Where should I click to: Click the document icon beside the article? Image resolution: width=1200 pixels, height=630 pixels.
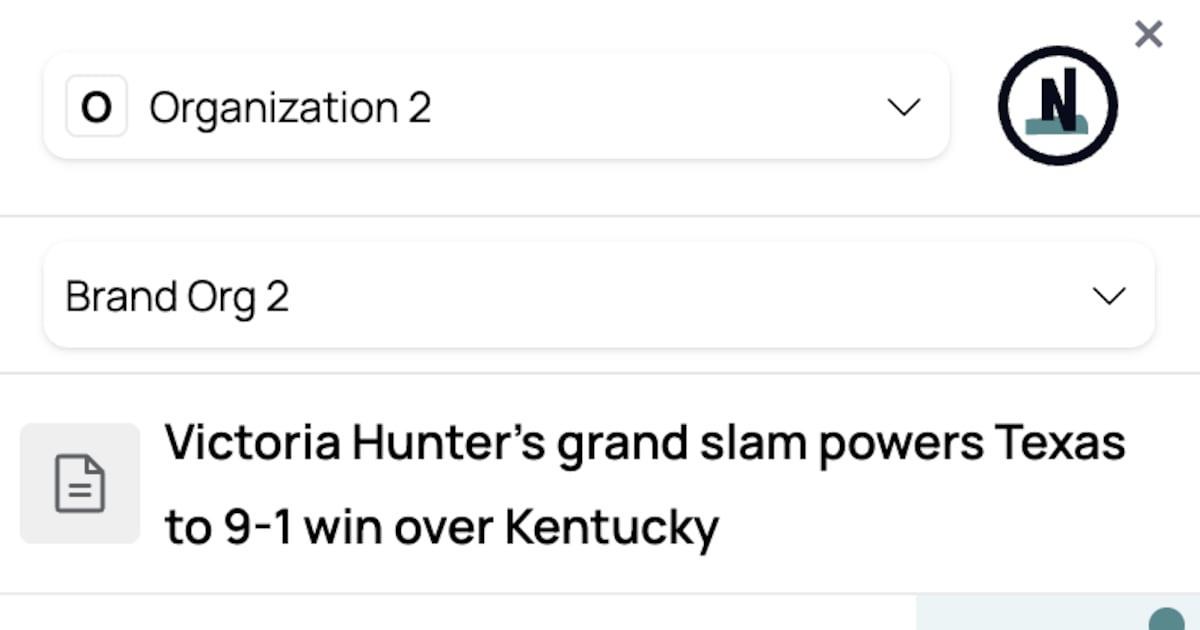80,484
